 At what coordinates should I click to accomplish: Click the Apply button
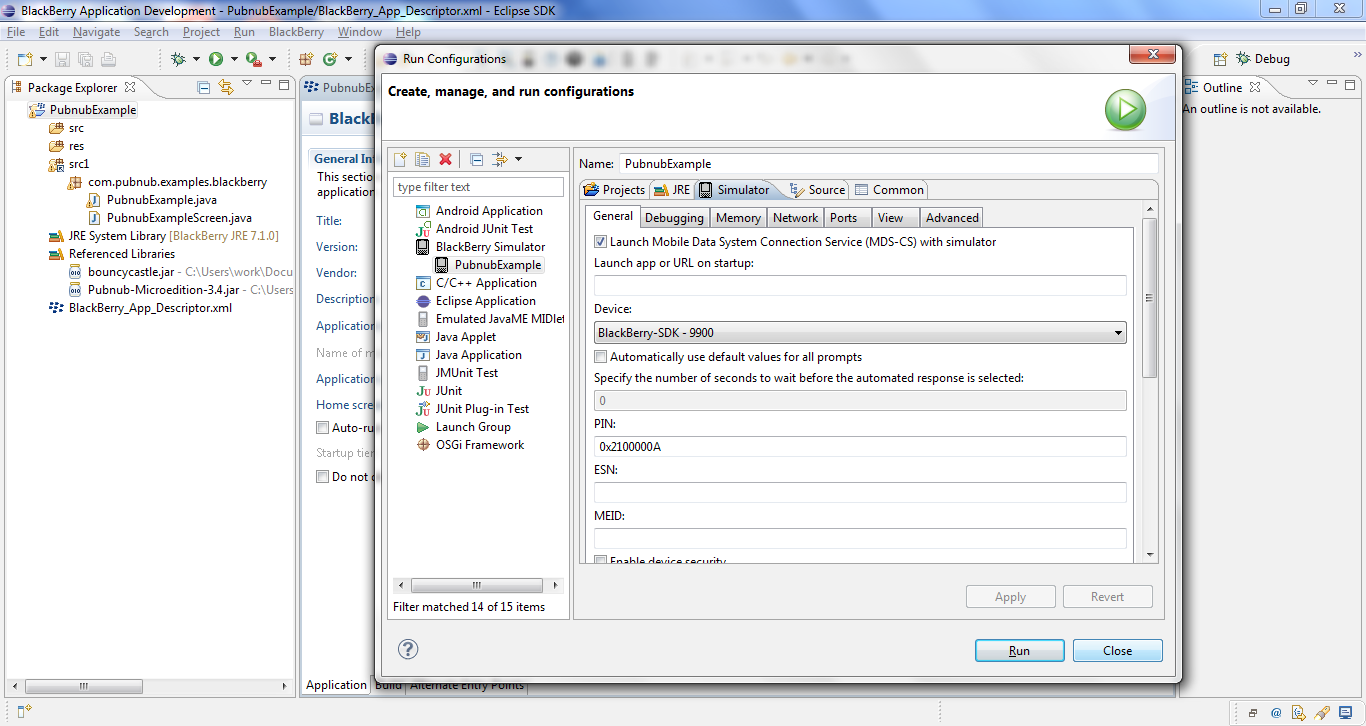click(1010, 596)
